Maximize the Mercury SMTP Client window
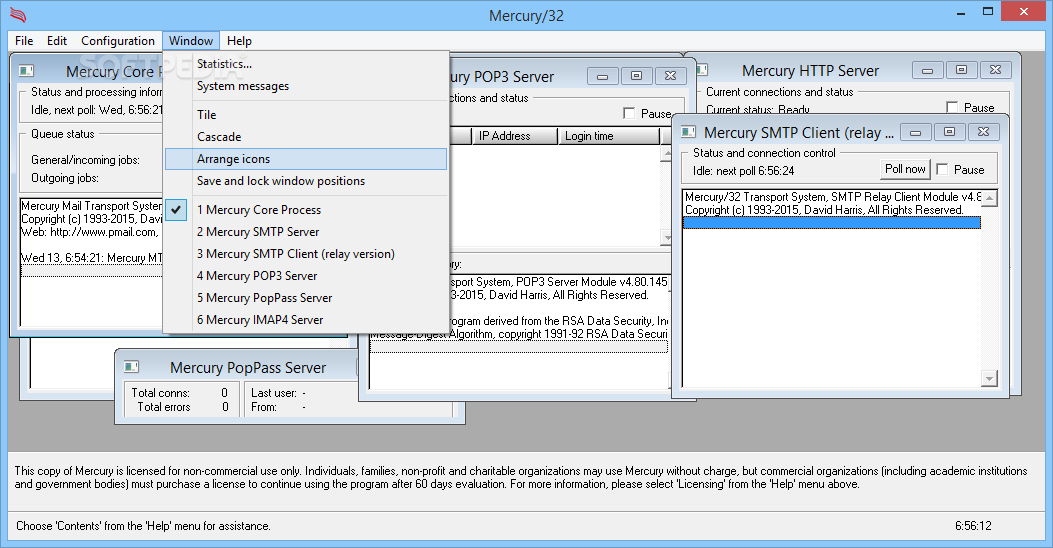The width and height of the screenshot is (1053, 548). click(x=949, y=132)
